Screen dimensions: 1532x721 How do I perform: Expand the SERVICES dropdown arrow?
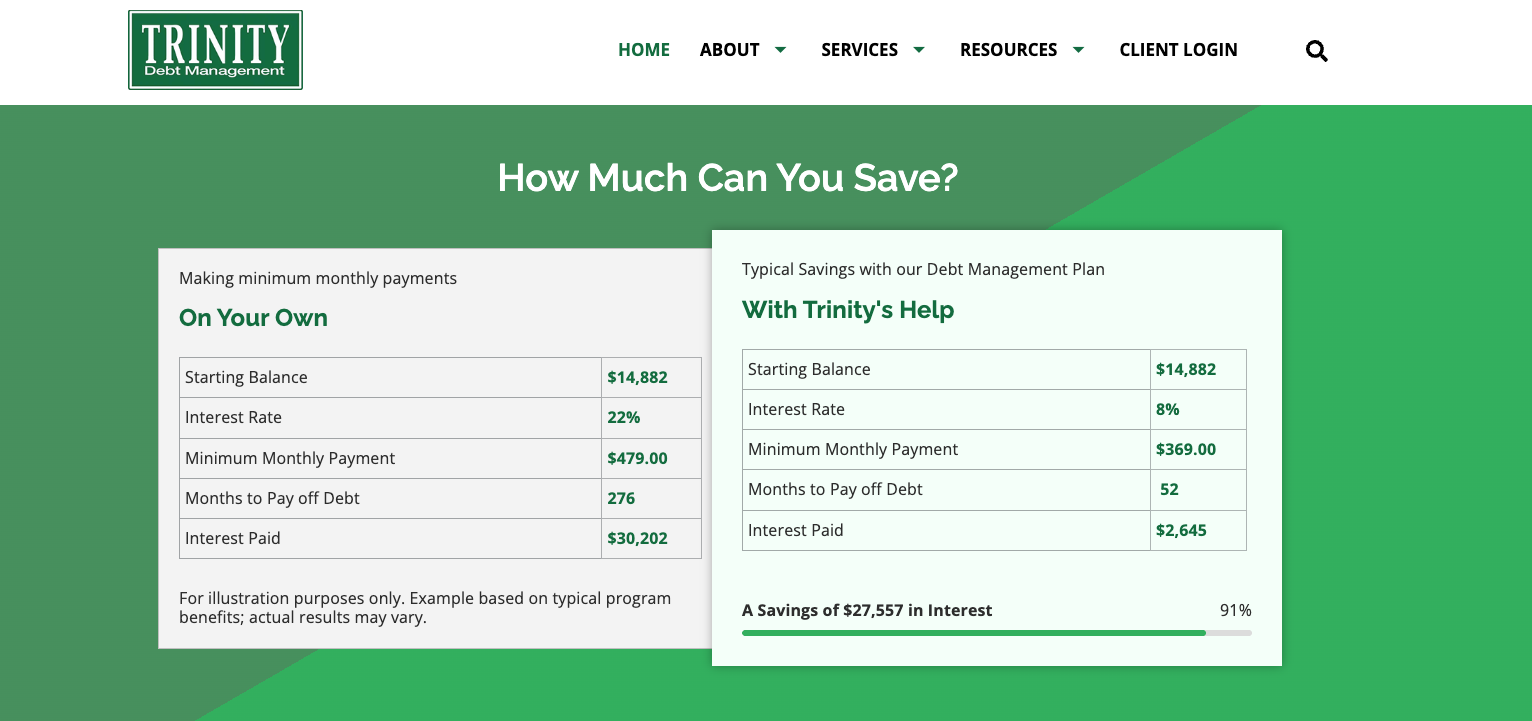tap(919, 49)
